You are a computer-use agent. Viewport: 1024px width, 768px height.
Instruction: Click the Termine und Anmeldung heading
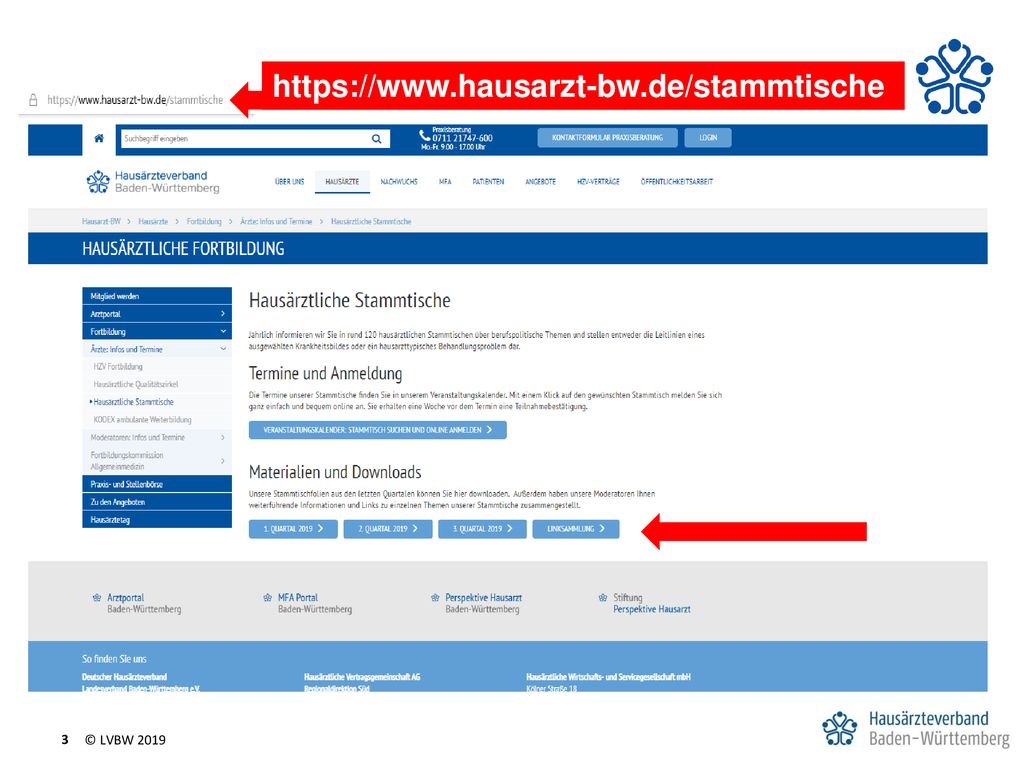(325, 374)
